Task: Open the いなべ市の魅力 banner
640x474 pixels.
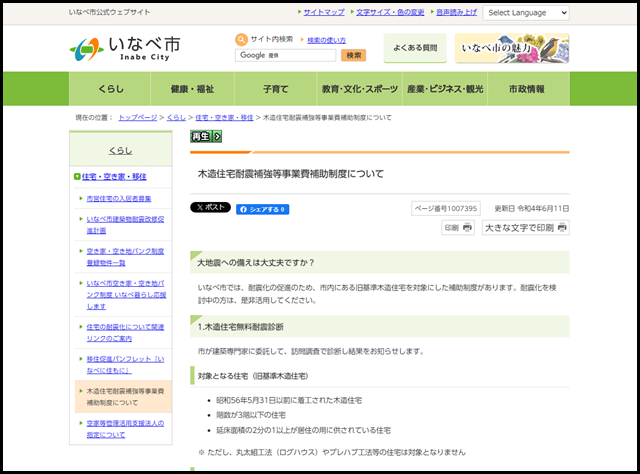Action: [511, 48]
